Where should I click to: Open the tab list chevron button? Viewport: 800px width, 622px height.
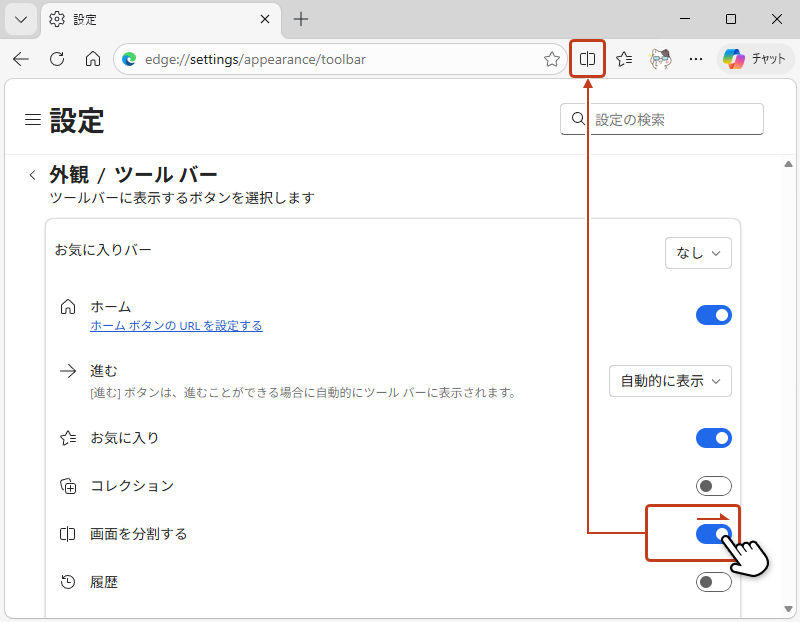(20, 19)
